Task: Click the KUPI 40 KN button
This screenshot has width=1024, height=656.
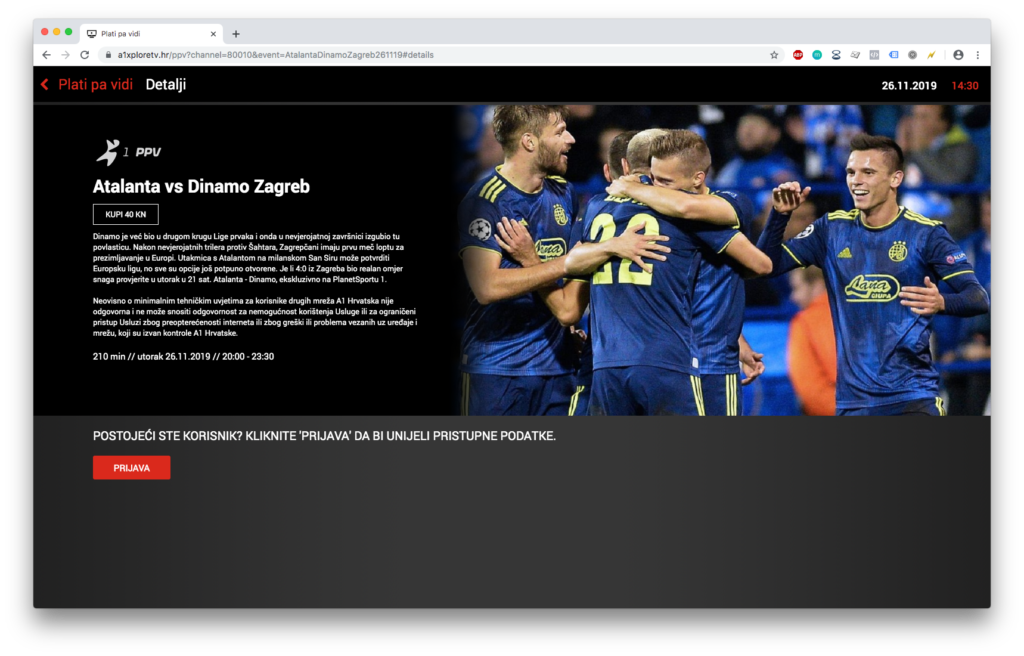Action: click(x=126, y=214)
